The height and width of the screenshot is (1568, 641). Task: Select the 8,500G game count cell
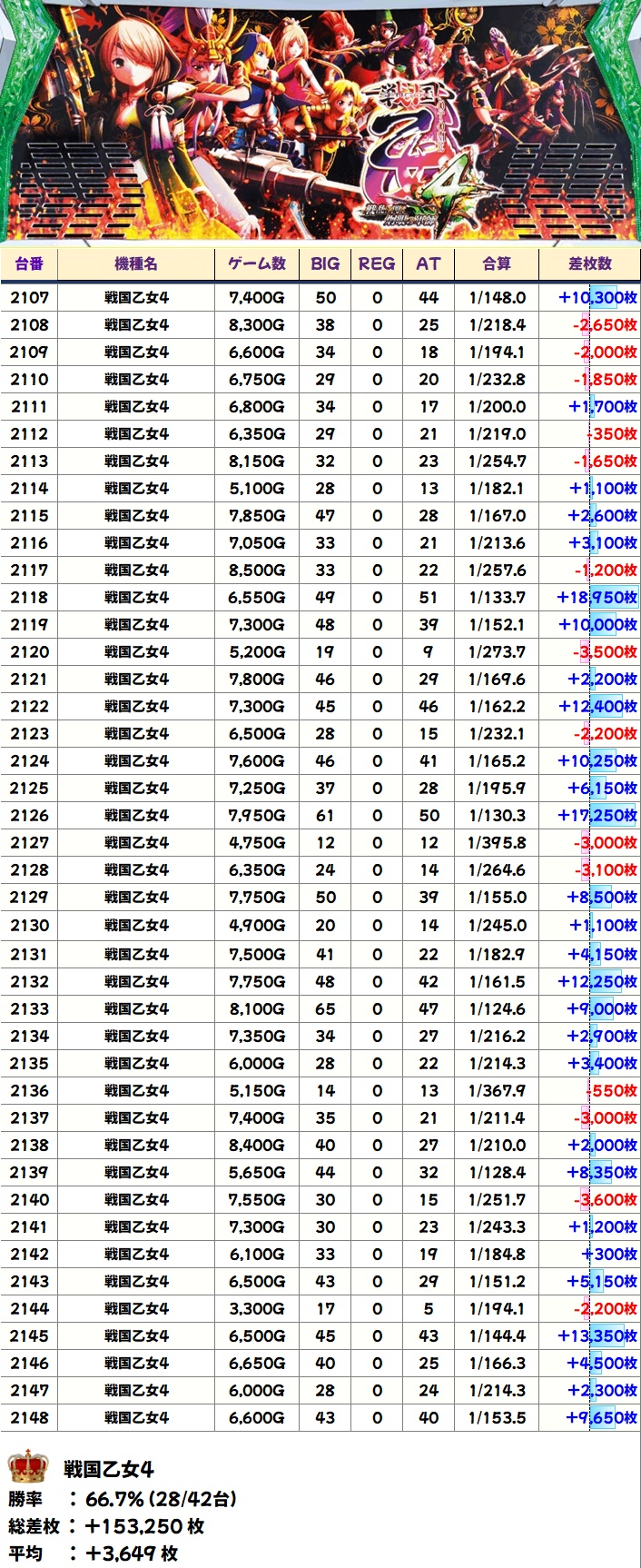click(x=257, y=570)
